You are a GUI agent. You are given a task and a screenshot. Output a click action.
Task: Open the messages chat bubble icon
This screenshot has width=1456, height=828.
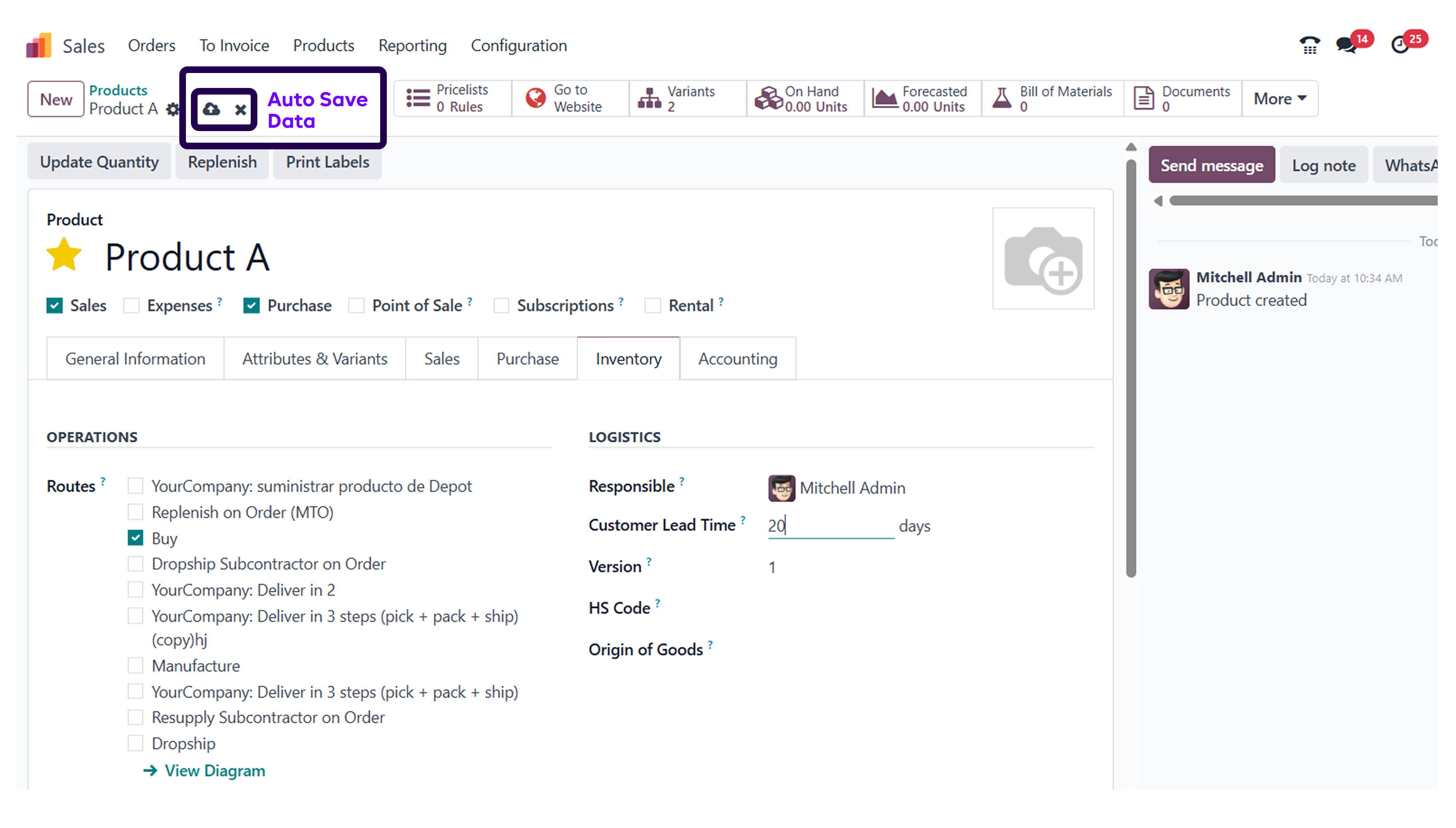click(1347, 44)
